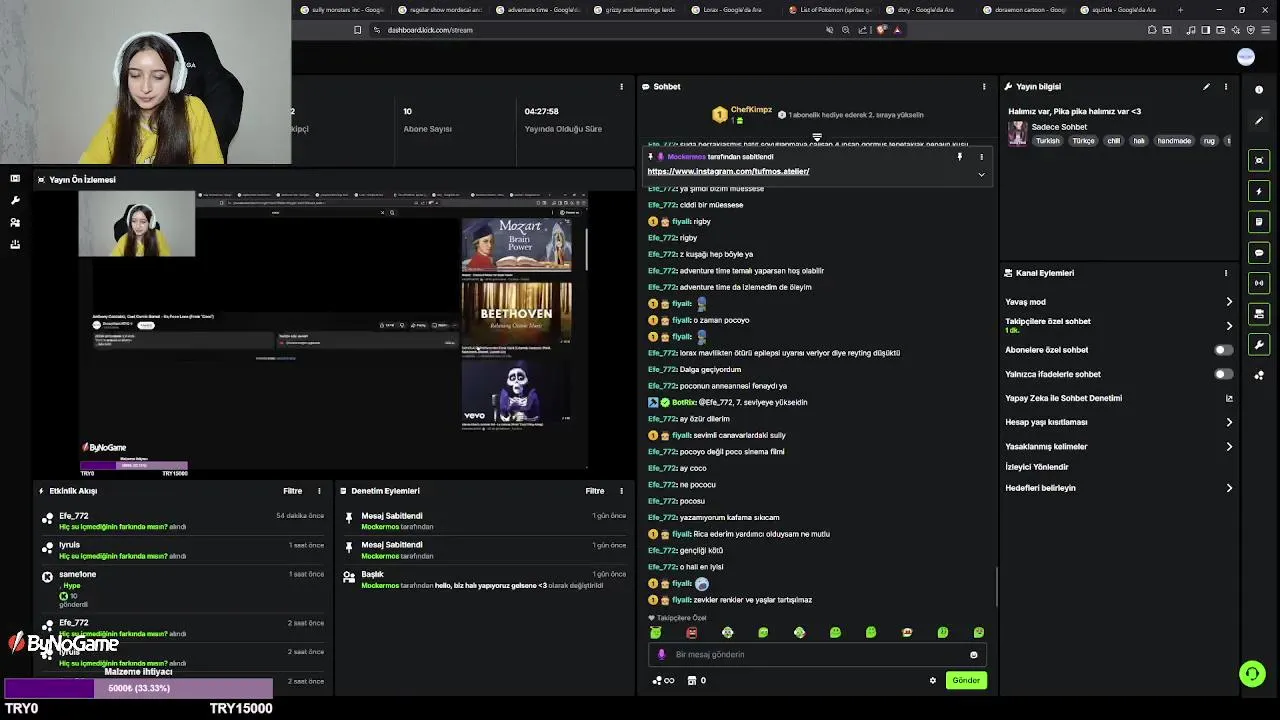Image resolution: width=1280 pixels, height=720 pixels.
Task: Click the Brave shield icon in address bar
Action: [881, 30]
